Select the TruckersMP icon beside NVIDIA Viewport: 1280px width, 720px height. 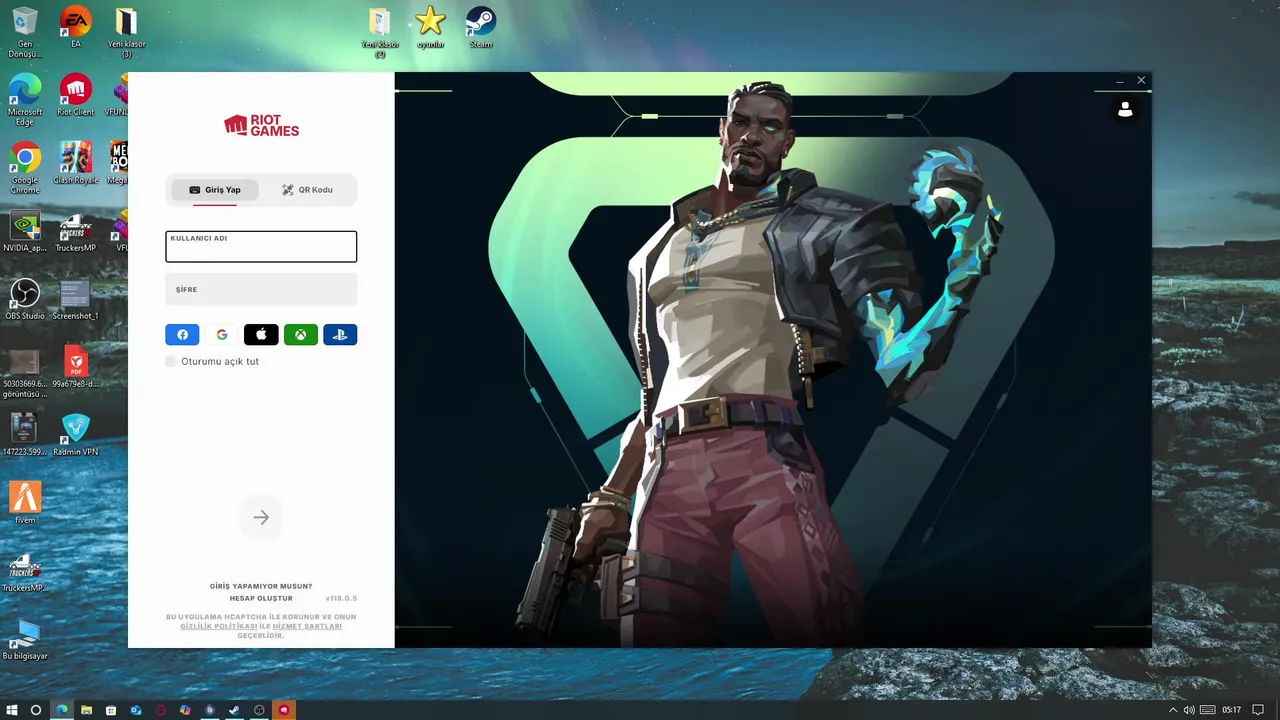[x=76, y=231]
